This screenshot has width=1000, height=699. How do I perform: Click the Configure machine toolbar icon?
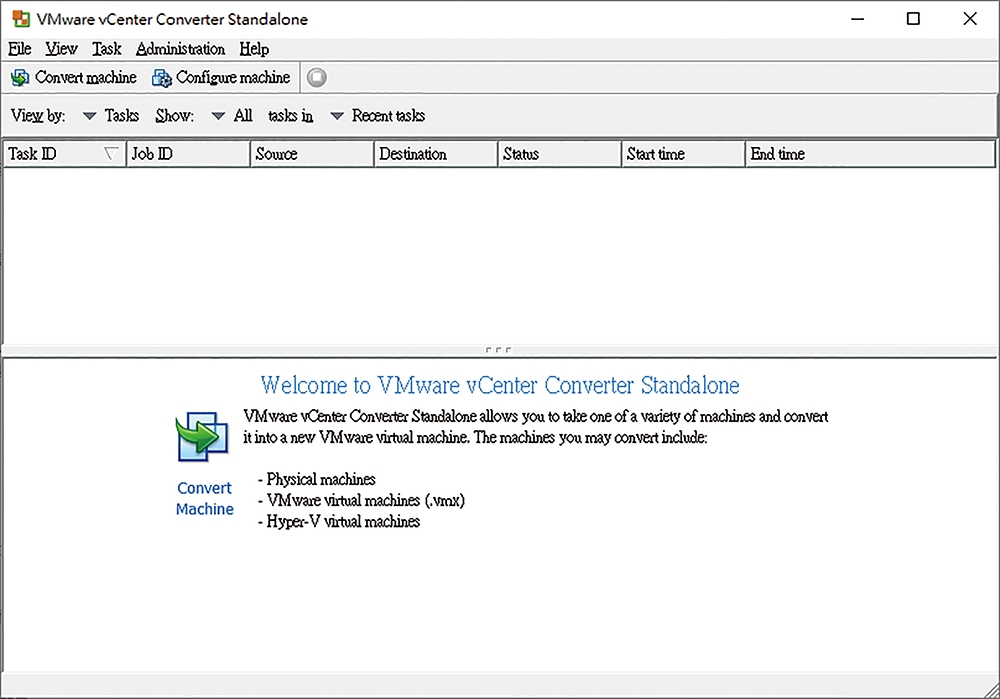162,78
